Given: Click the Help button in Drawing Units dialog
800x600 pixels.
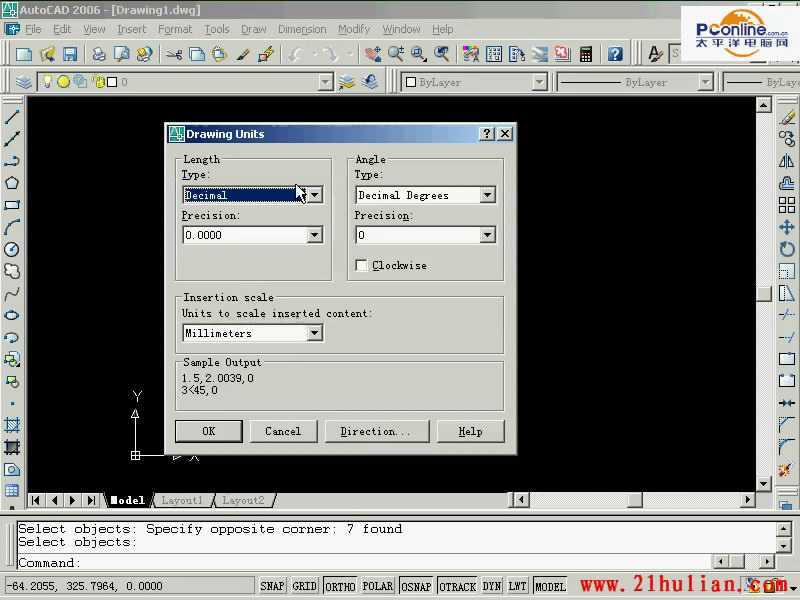Looking at the screenshot, I should pyautogui.click(x=470, y=431).
